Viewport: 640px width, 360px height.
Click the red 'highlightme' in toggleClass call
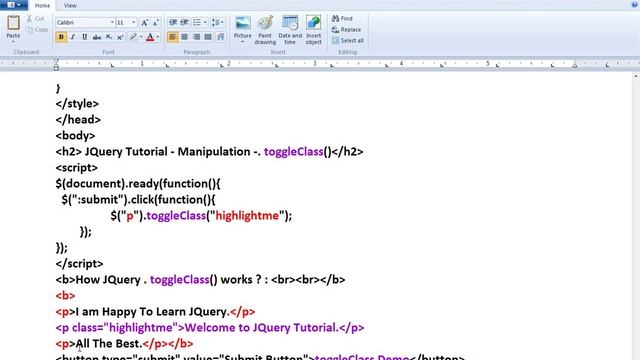point(247,216)
